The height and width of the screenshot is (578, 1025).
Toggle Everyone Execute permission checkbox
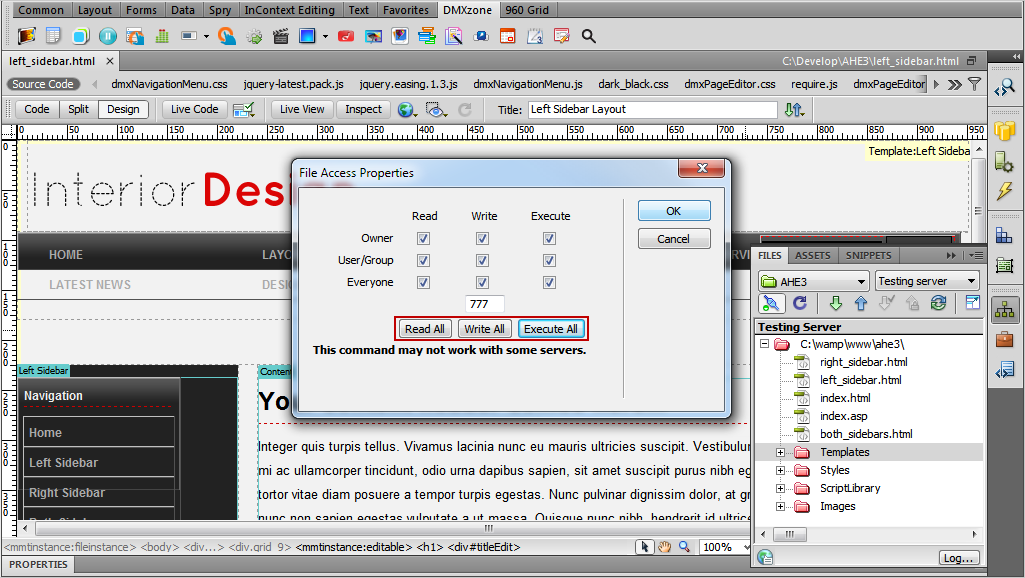pos(549,282)
